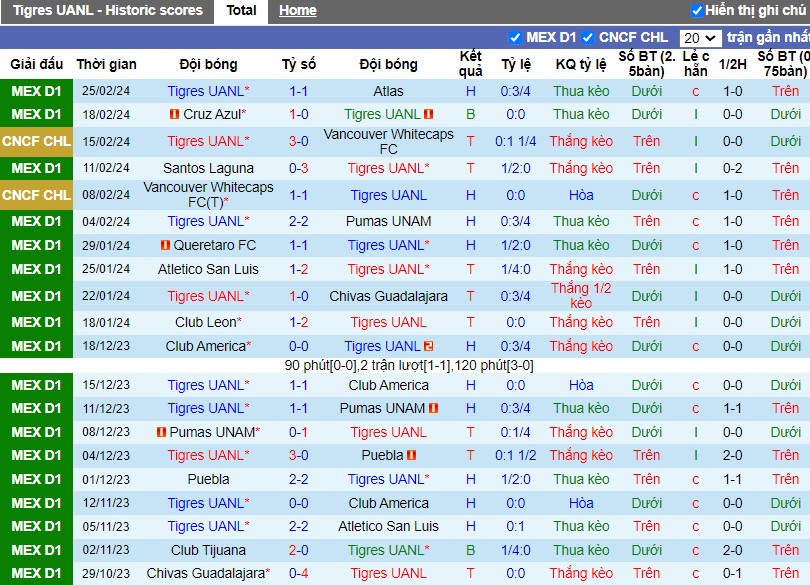The height and width of the screenshot is (585, 810).
Task: Click the 0:1 1/2 odds value
Action: pyautogui.click(x=516, y=455)
